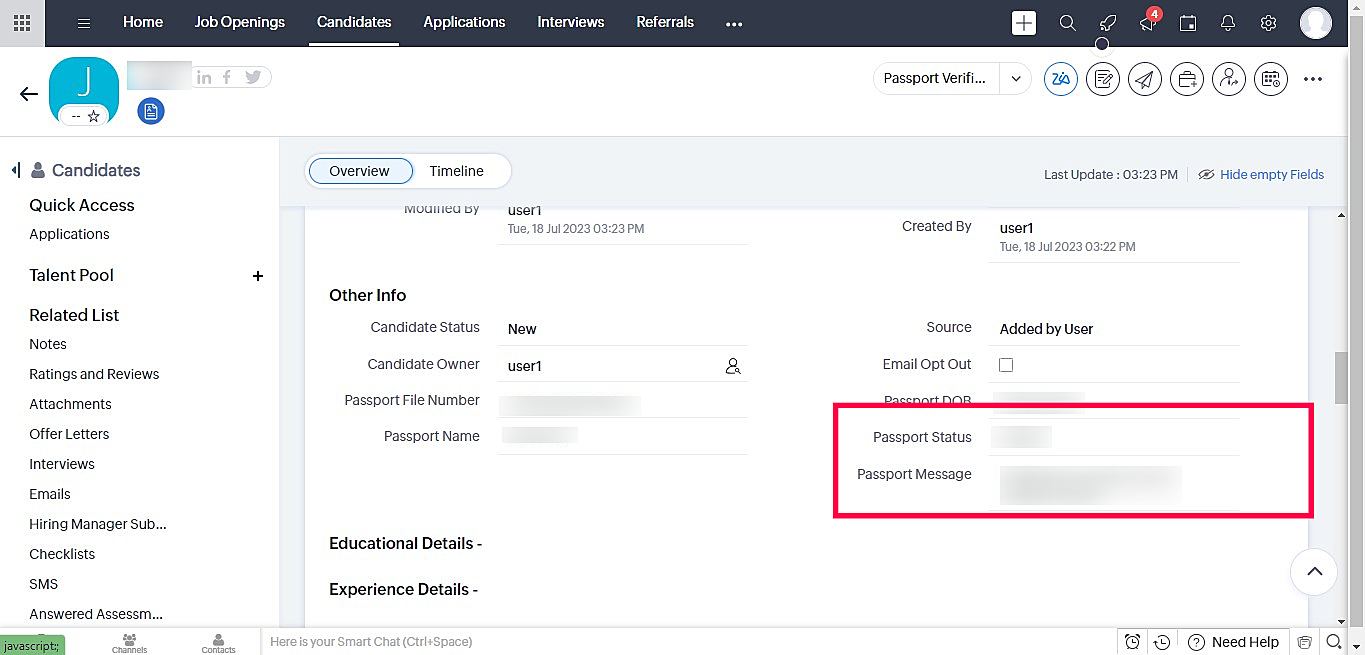1365x655 pixels.
Task: Open settings gear icon
Action: point(1268,23)
